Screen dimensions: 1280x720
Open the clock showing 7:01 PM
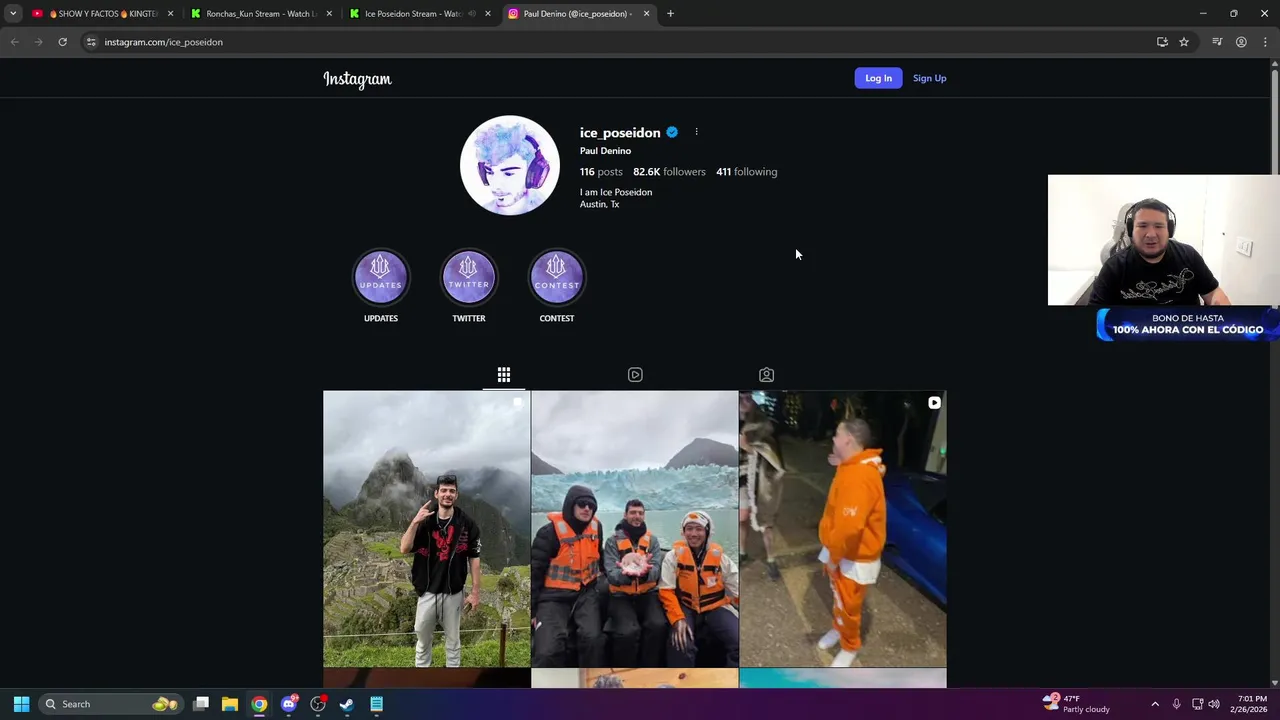[x=1252, y=704]
